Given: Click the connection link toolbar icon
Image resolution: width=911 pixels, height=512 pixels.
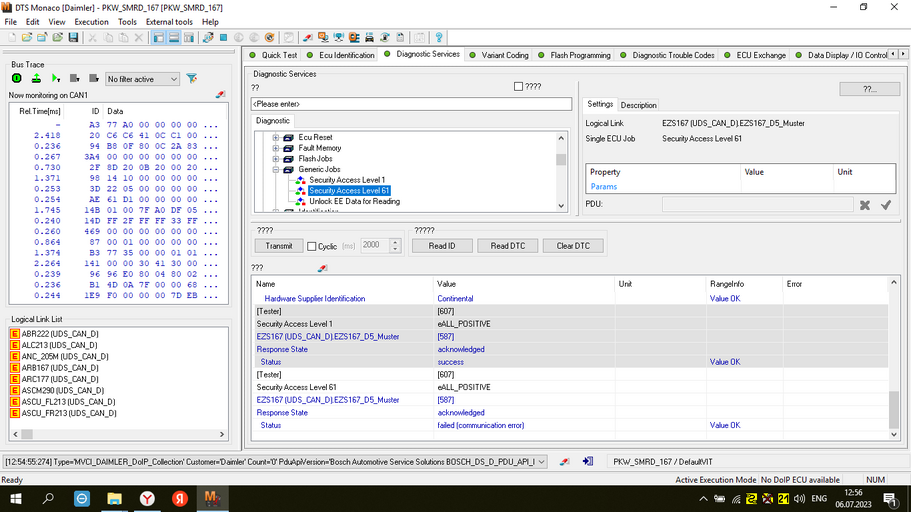Looking at the screenshot, I should (208, 38).
